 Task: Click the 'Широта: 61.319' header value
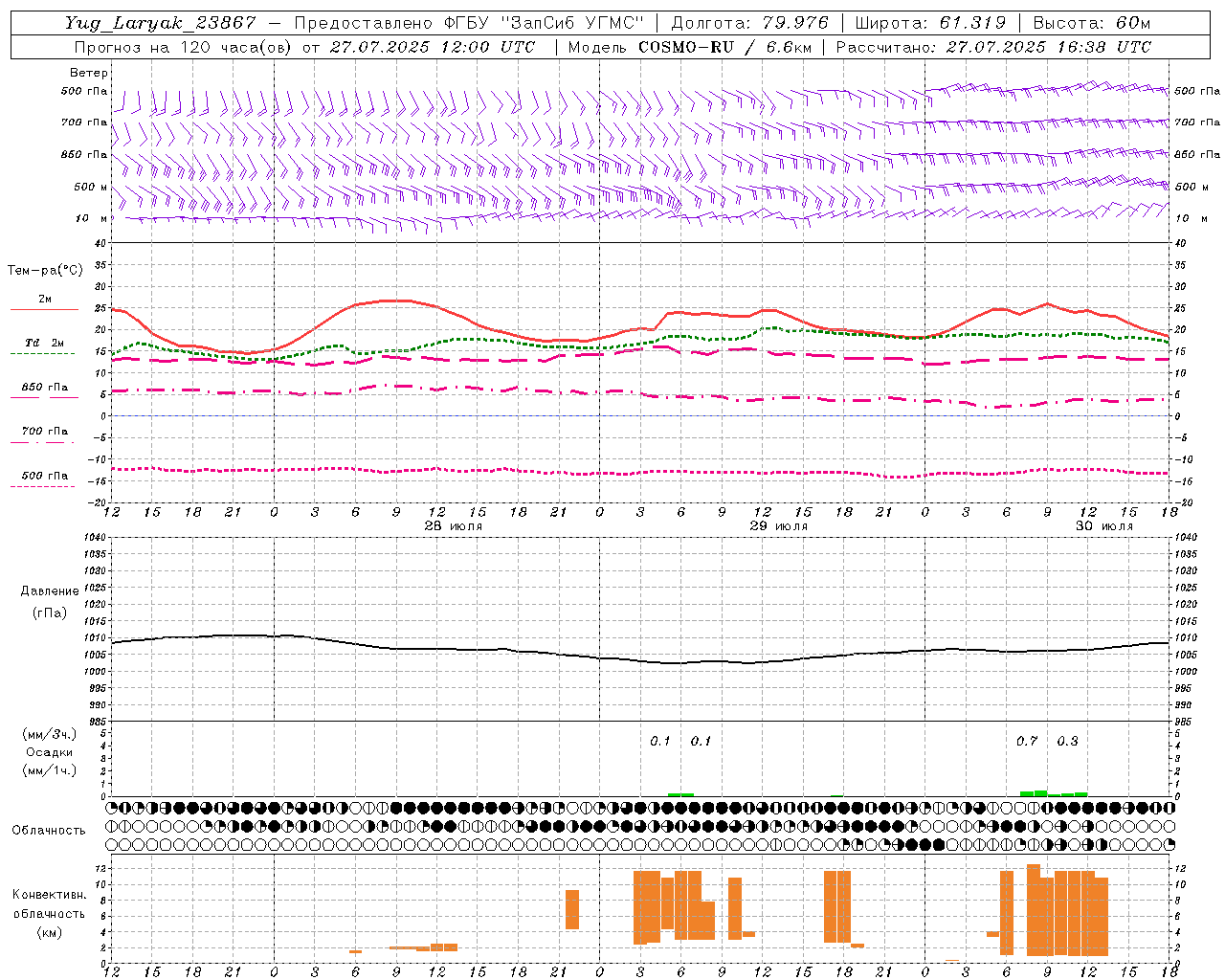coord(930,23)
